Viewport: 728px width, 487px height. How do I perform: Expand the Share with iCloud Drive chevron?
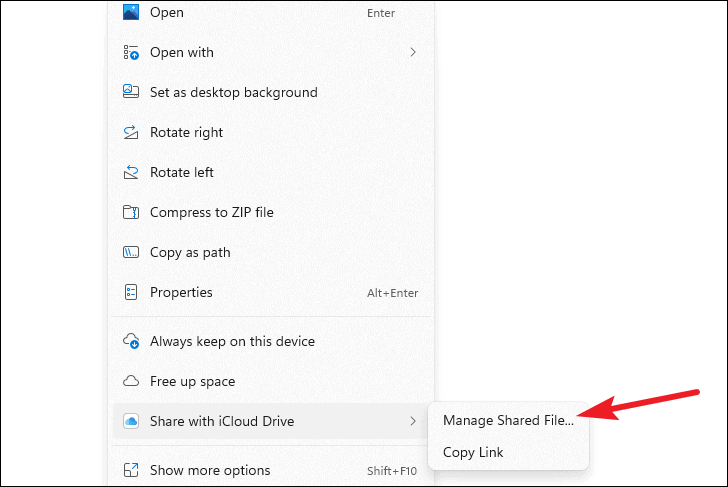(413, 421)
